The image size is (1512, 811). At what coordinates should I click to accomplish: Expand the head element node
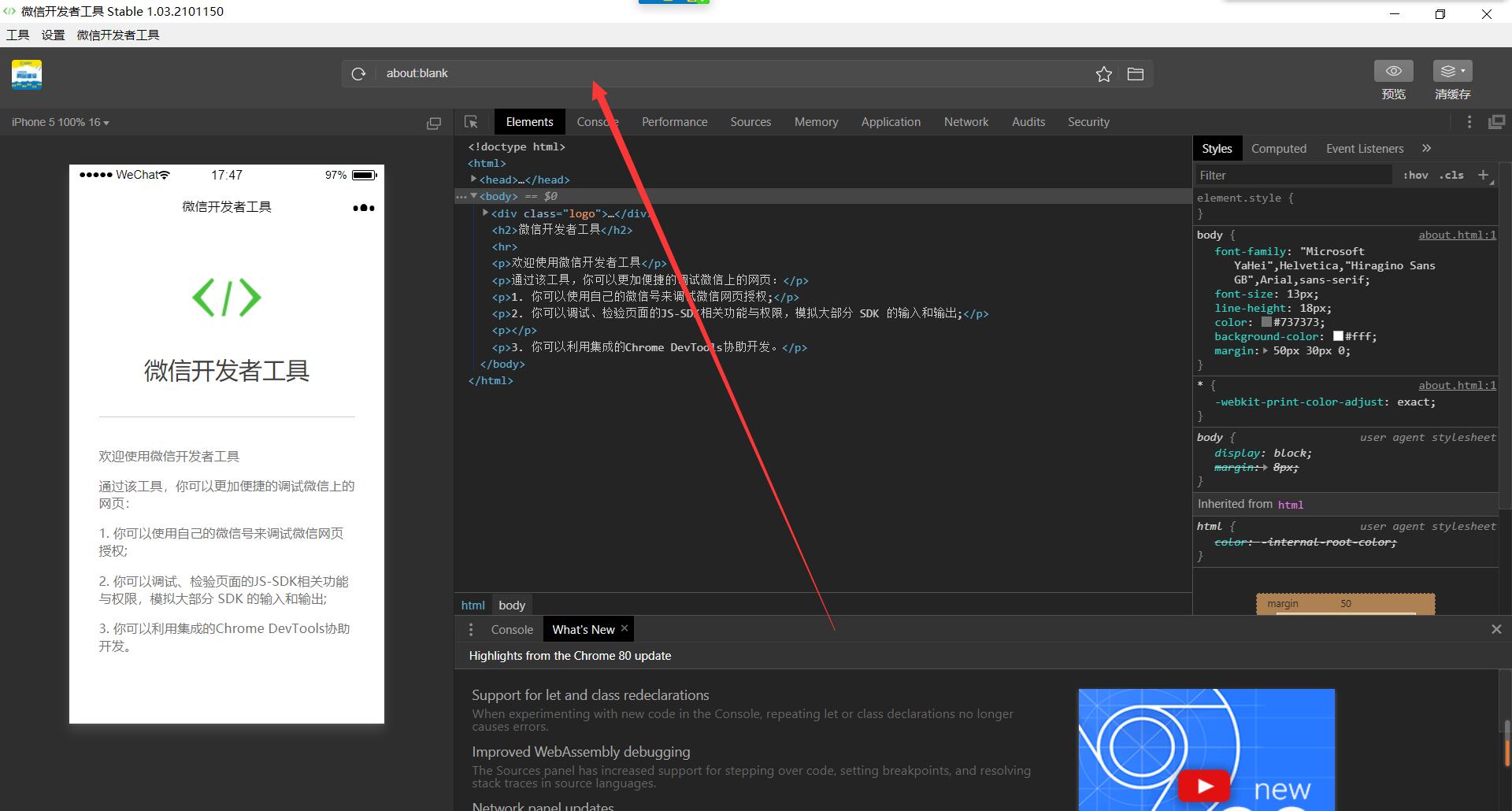tap(474, 180)
